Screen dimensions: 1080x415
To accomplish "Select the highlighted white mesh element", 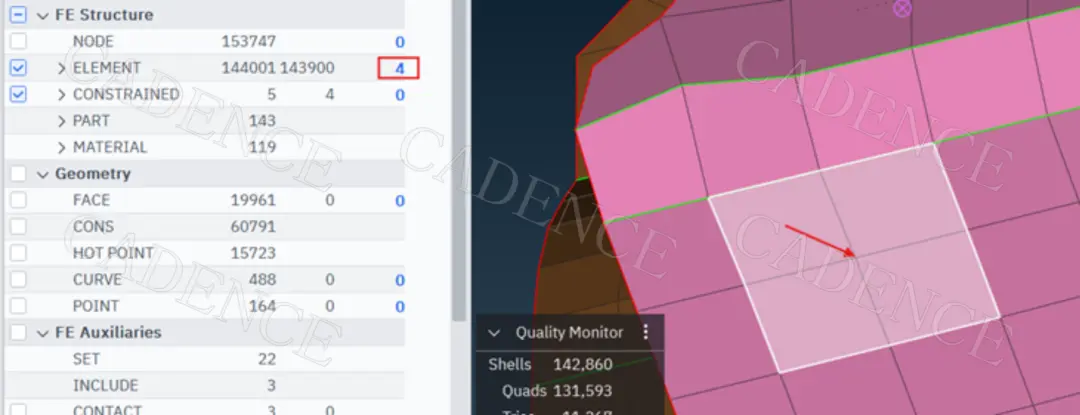I will [x=854, y=258].
